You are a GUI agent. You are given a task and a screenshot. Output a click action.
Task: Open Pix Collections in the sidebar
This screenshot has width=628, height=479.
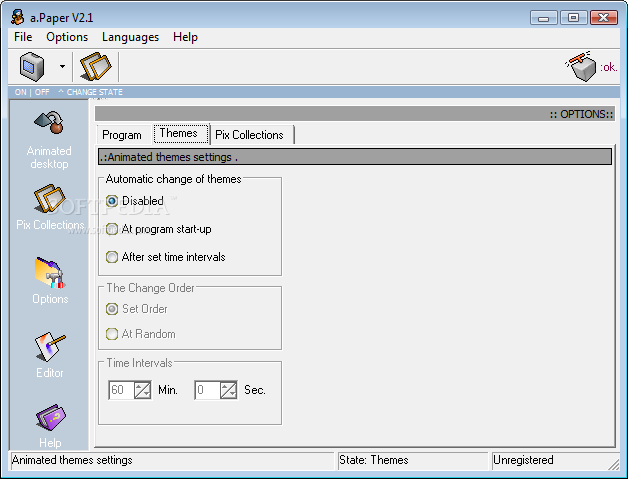[x=50, y=207]
